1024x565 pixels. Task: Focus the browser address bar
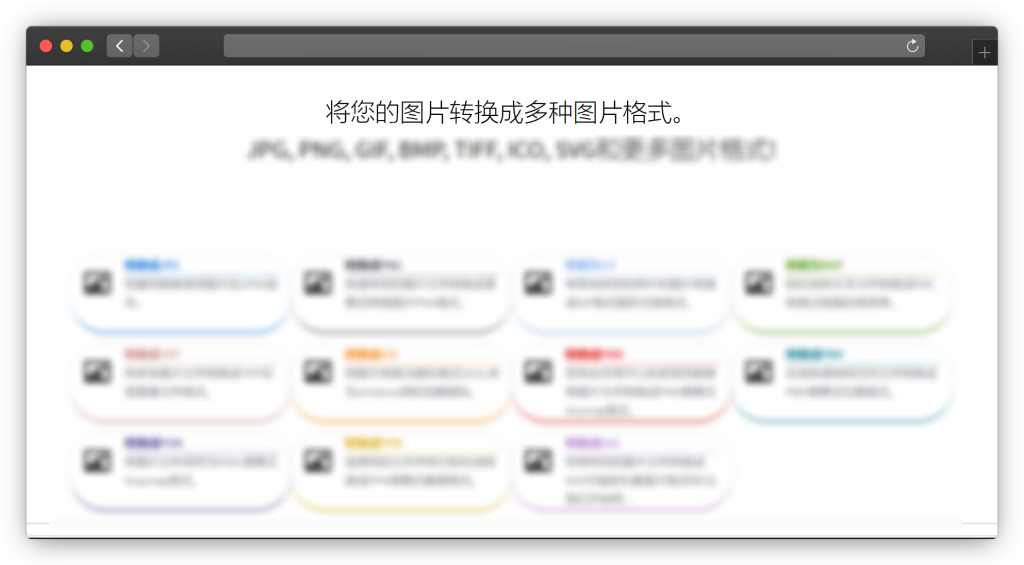(x=574, y=46)
